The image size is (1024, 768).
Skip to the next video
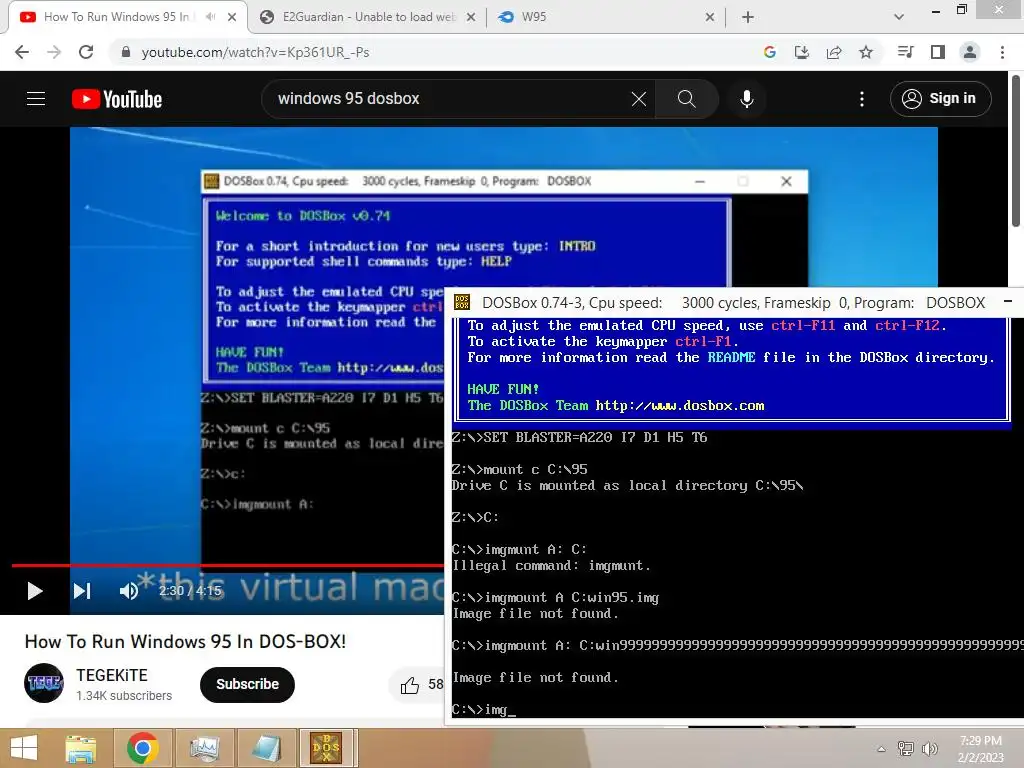tap(82, 591)
